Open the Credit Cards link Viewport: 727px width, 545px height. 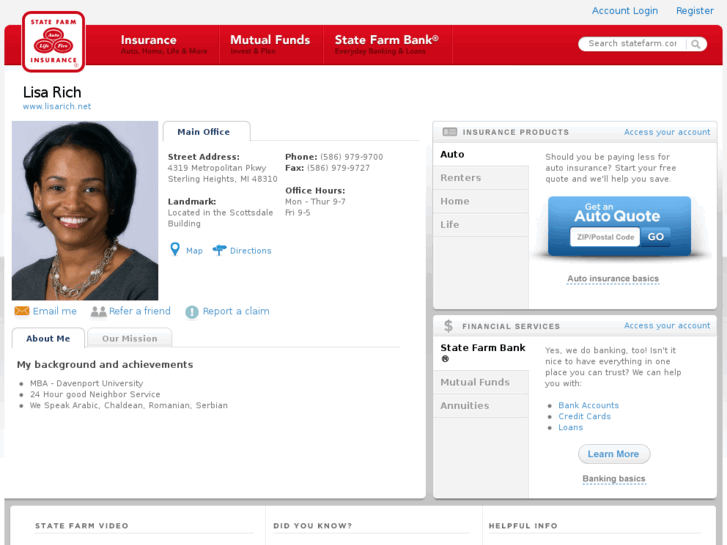click(x=584, y=416)
